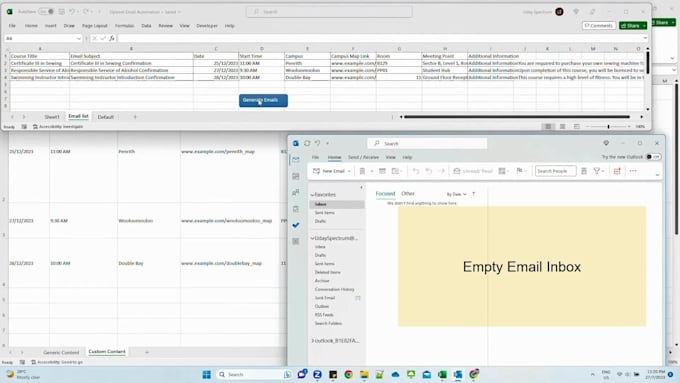This screenshot has height=383, width=680.
Task: Switch to the Other inbox tab
Action: pyautogui.click(x=408, y=193)
